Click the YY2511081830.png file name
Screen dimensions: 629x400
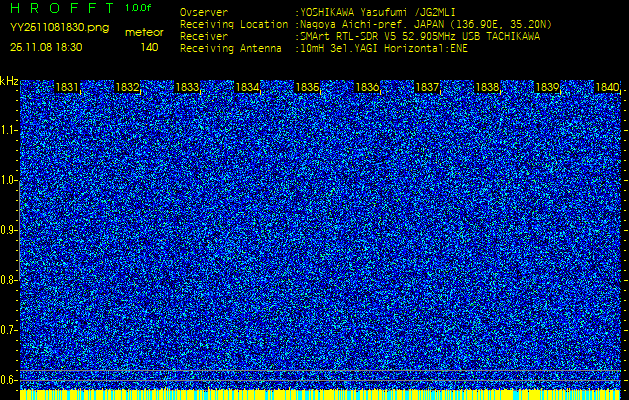pos(59,28)
